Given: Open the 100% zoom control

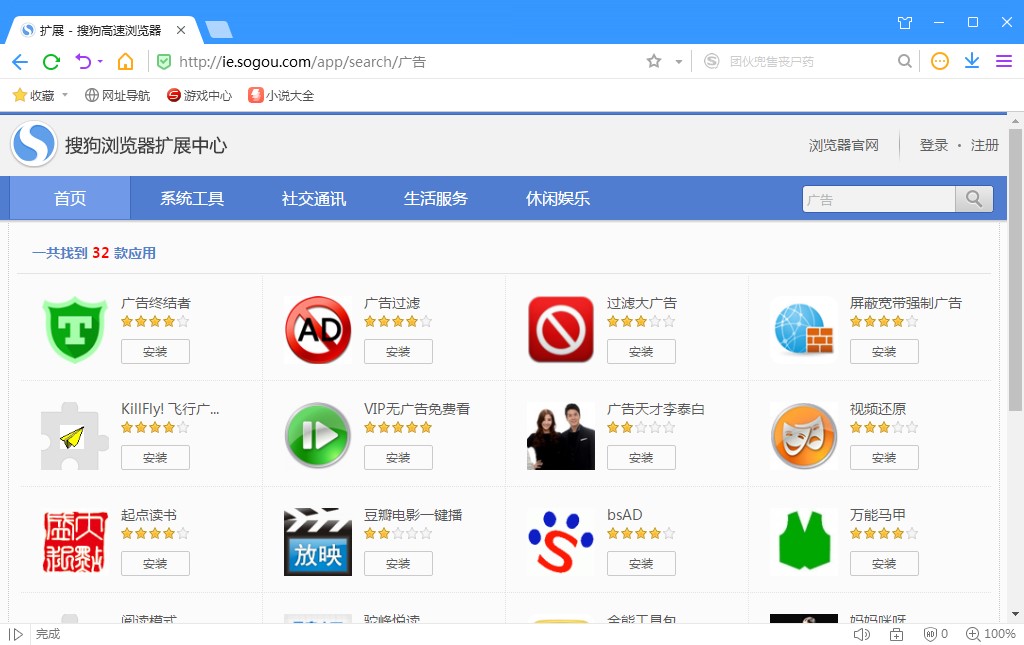Looking at the screenshot, I should pos(991,634).
